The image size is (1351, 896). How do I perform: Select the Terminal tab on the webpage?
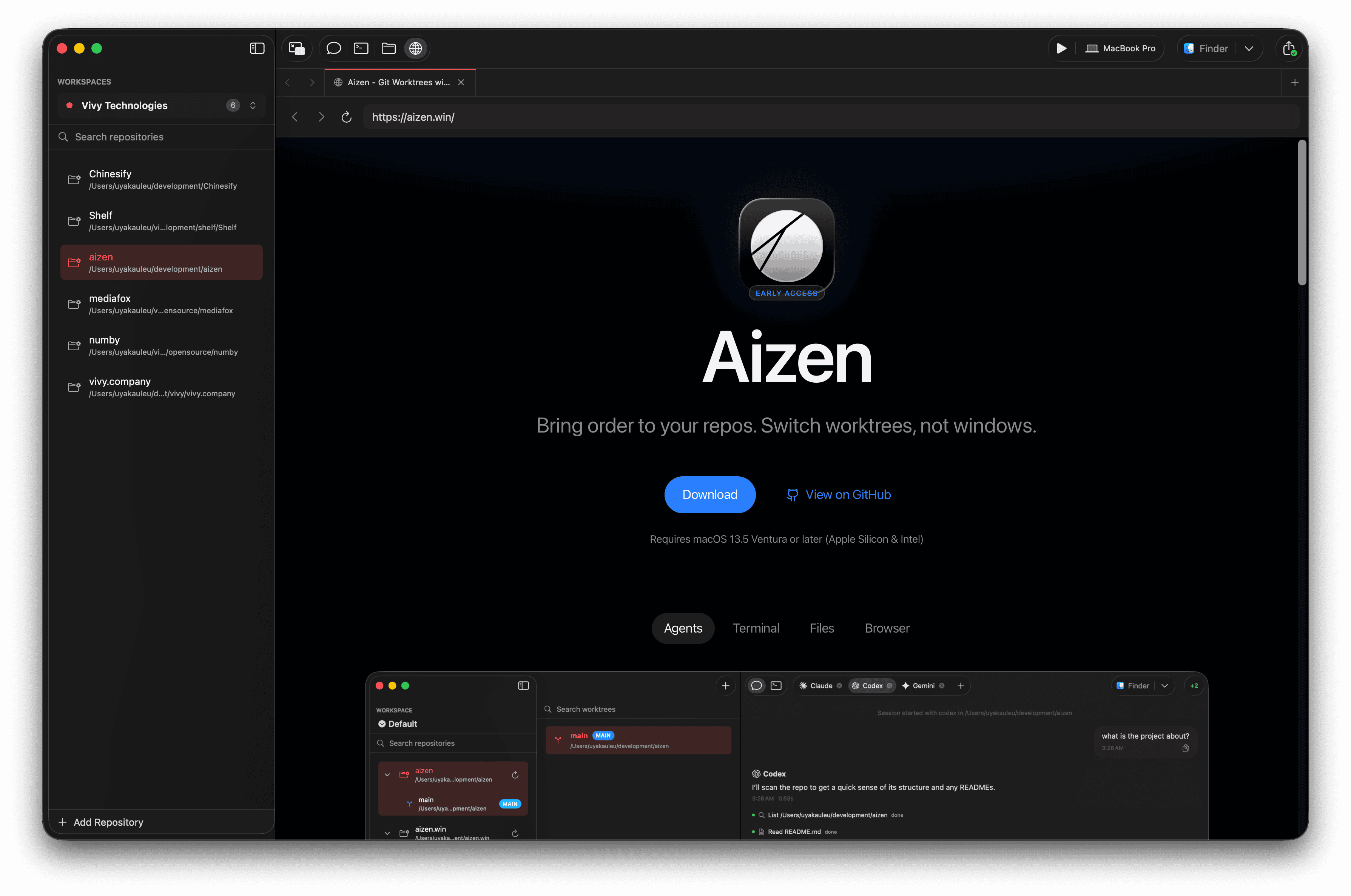click(x=756, y=628)
